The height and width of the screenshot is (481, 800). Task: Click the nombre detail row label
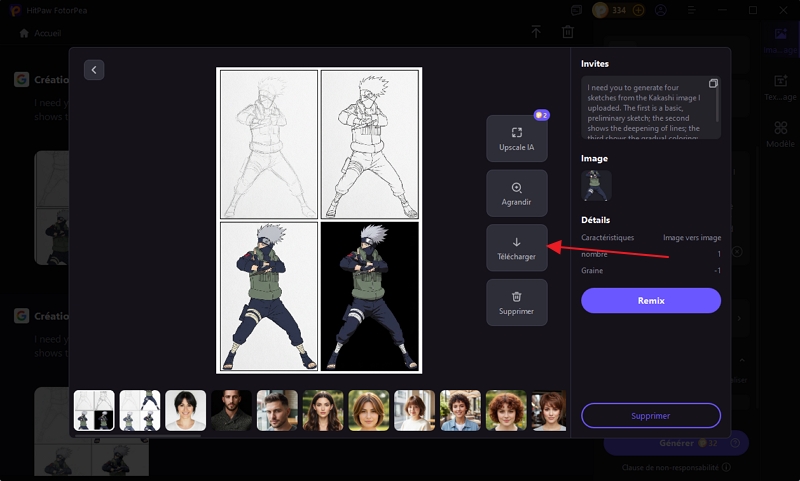594,254
